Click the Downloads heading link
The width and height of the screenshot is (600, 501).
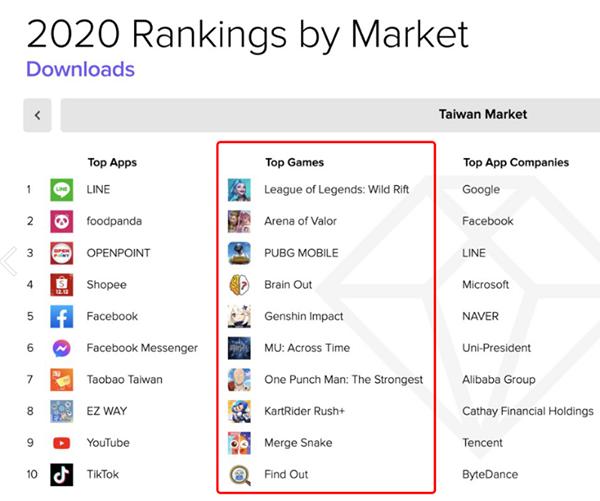coord(80,69)
